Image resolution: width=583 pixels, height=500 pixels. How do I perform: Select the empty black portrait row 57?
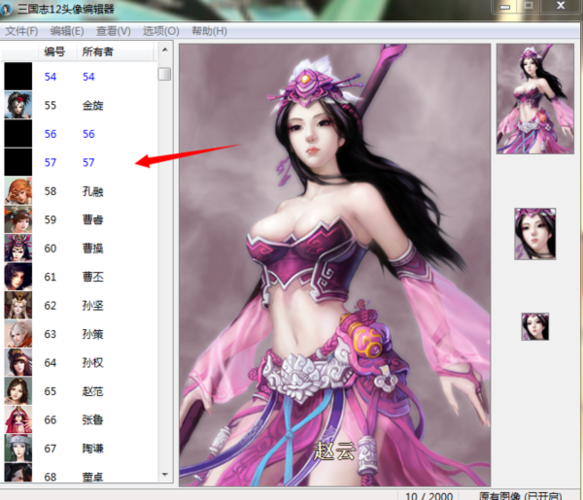(x=79, y=162)
